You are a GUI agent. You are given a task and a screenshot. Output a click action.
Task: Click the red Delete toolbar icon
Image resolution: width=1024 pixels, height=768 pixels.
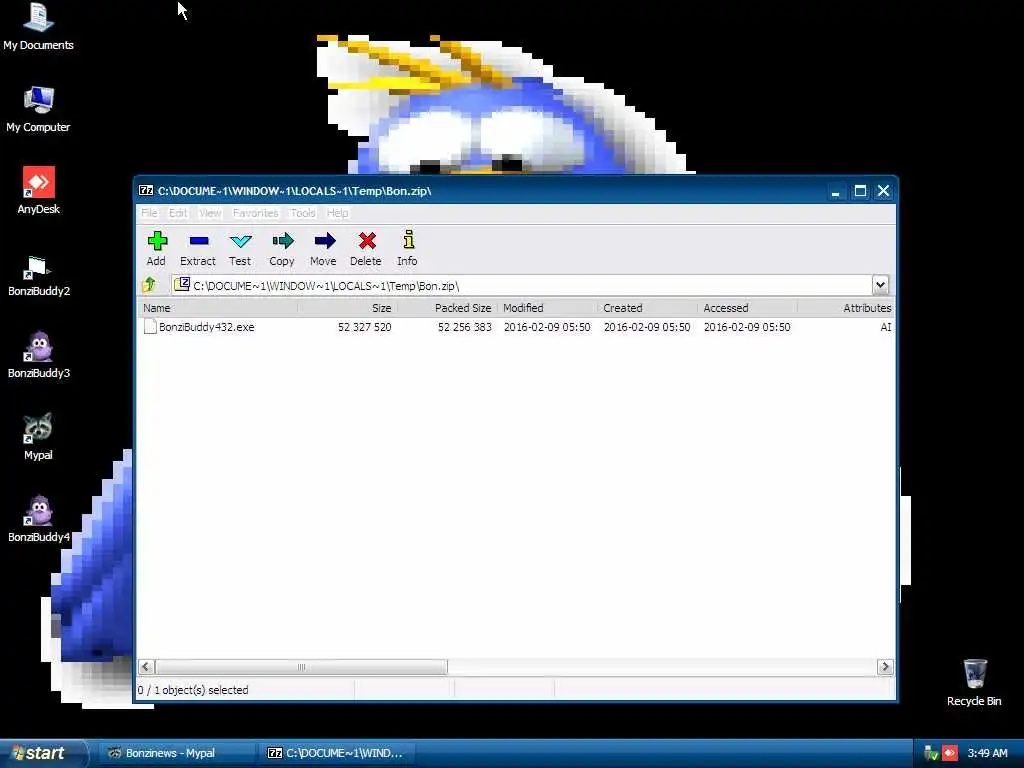tap(366, 241)
